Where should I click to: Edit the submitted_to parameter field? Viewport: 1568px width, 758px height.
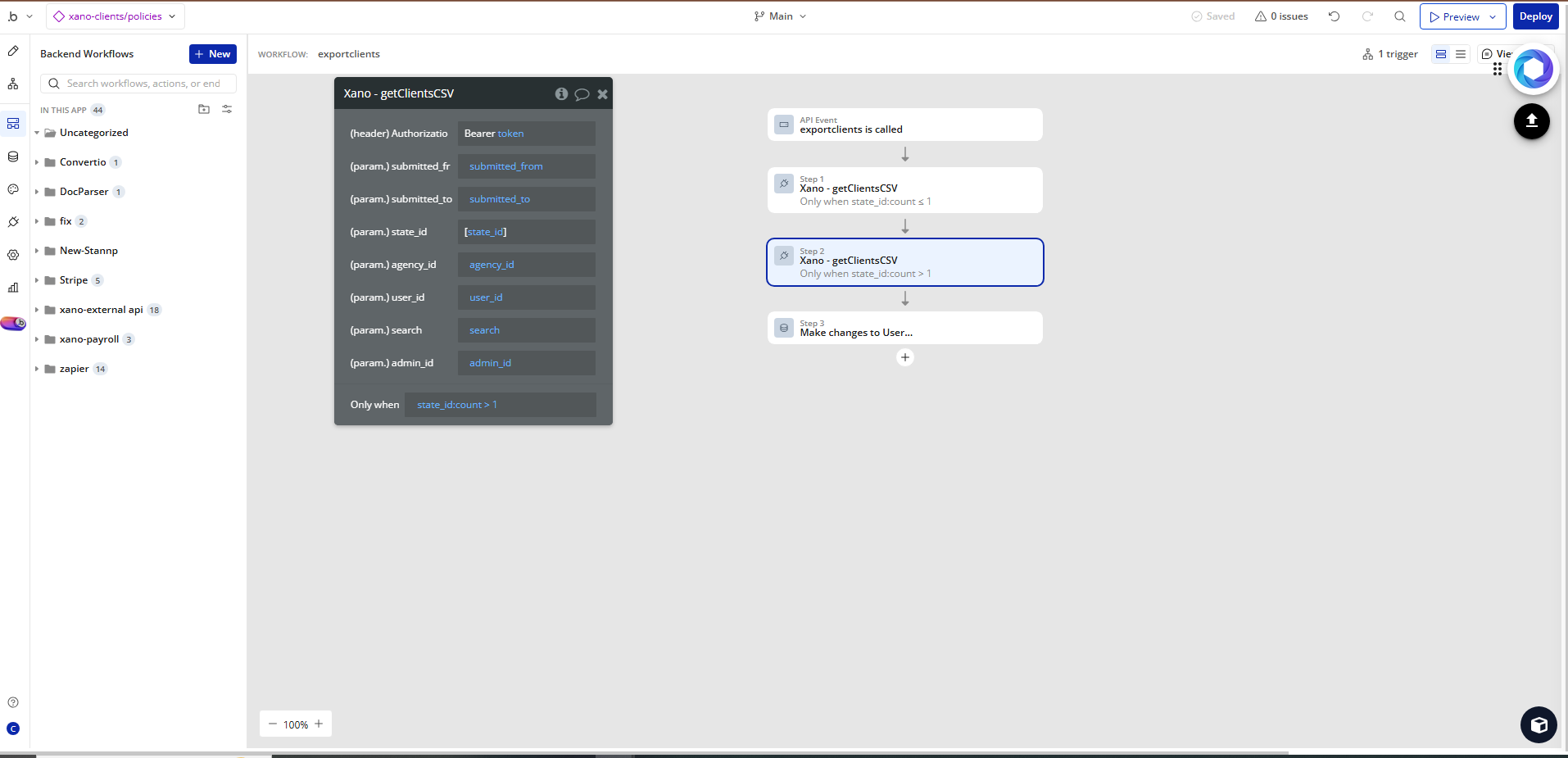click(x=527, y=199)
